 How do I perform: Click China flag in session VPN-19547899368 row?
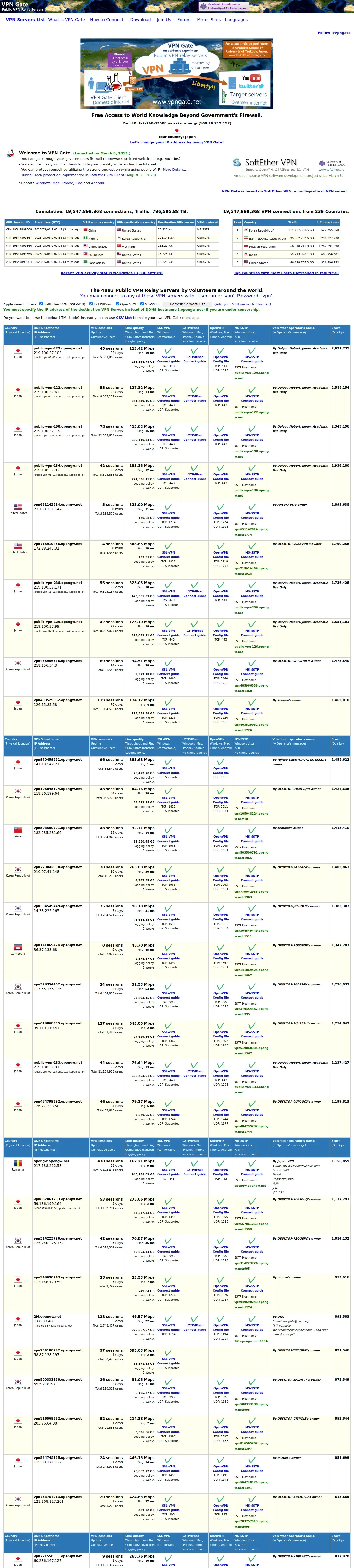coord(86,230)
